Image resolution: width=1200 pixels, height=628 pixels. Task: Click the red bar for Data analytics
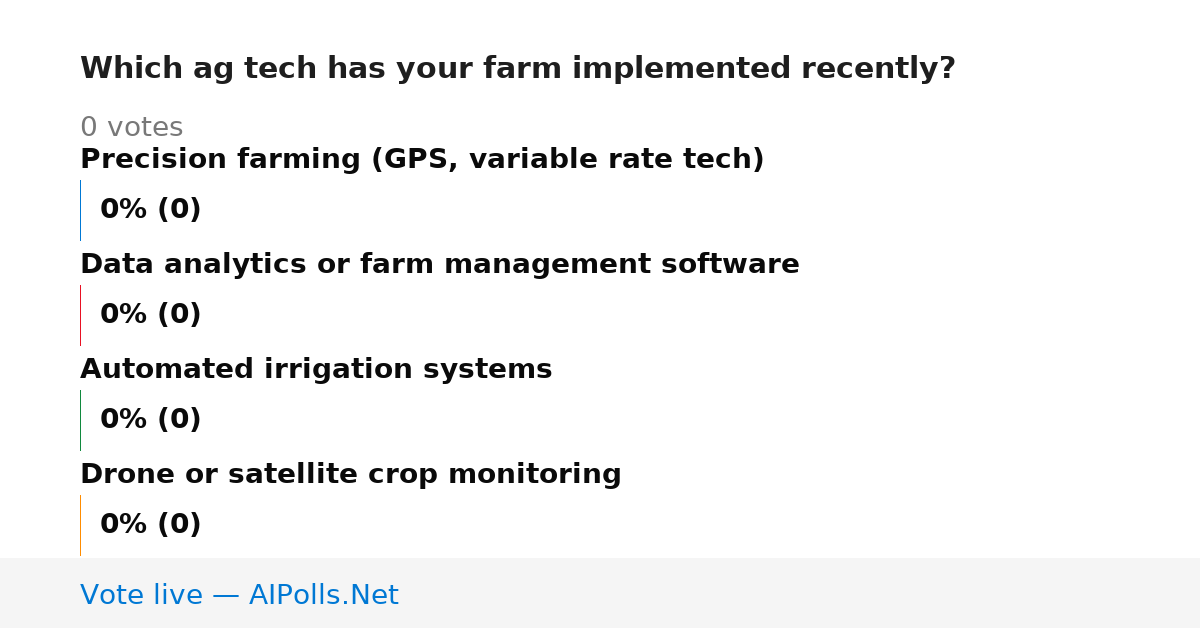point(80,315)
